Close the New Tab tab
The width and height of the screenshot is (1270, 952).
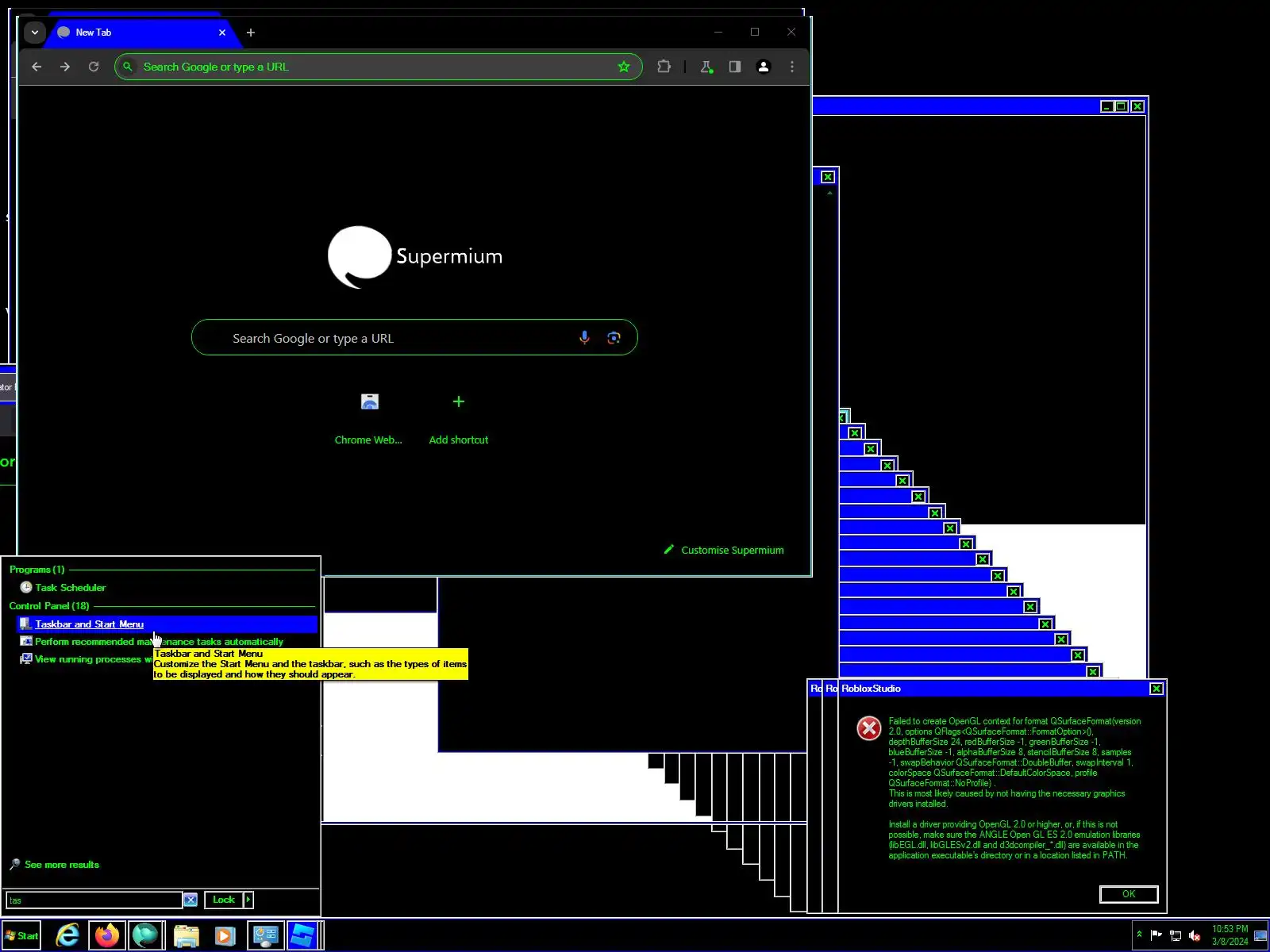coord(222,33)
